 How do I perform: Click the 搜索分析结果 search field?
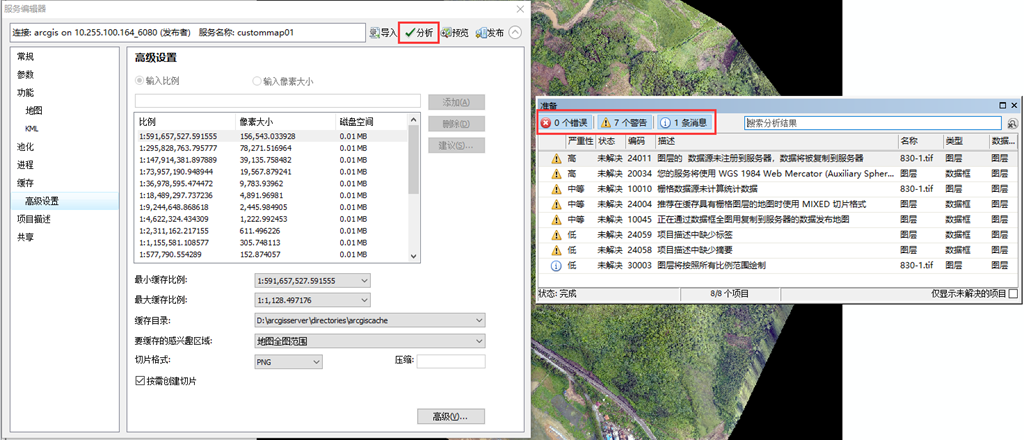point(872,123)
